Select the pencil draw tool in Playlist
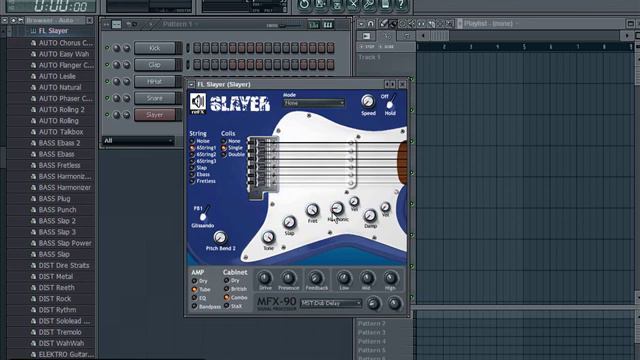 (x=383, y=24)
